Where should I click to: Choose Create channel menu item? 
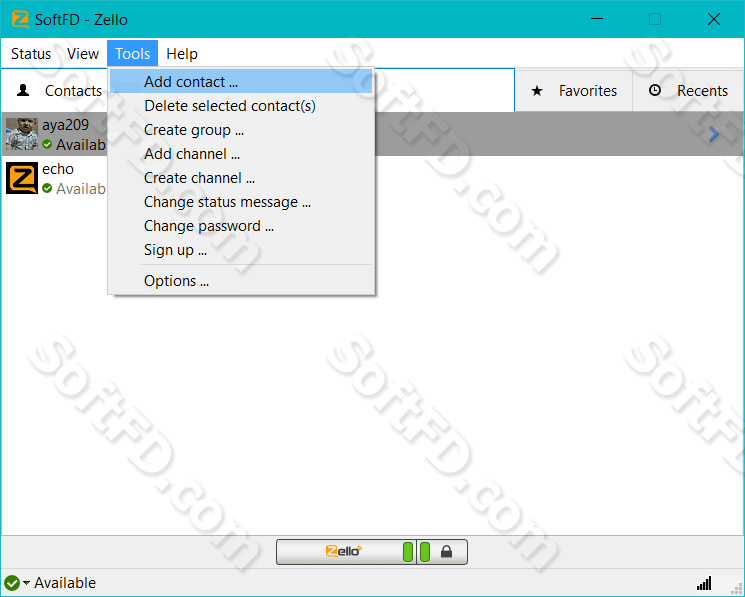click(241, 178)
